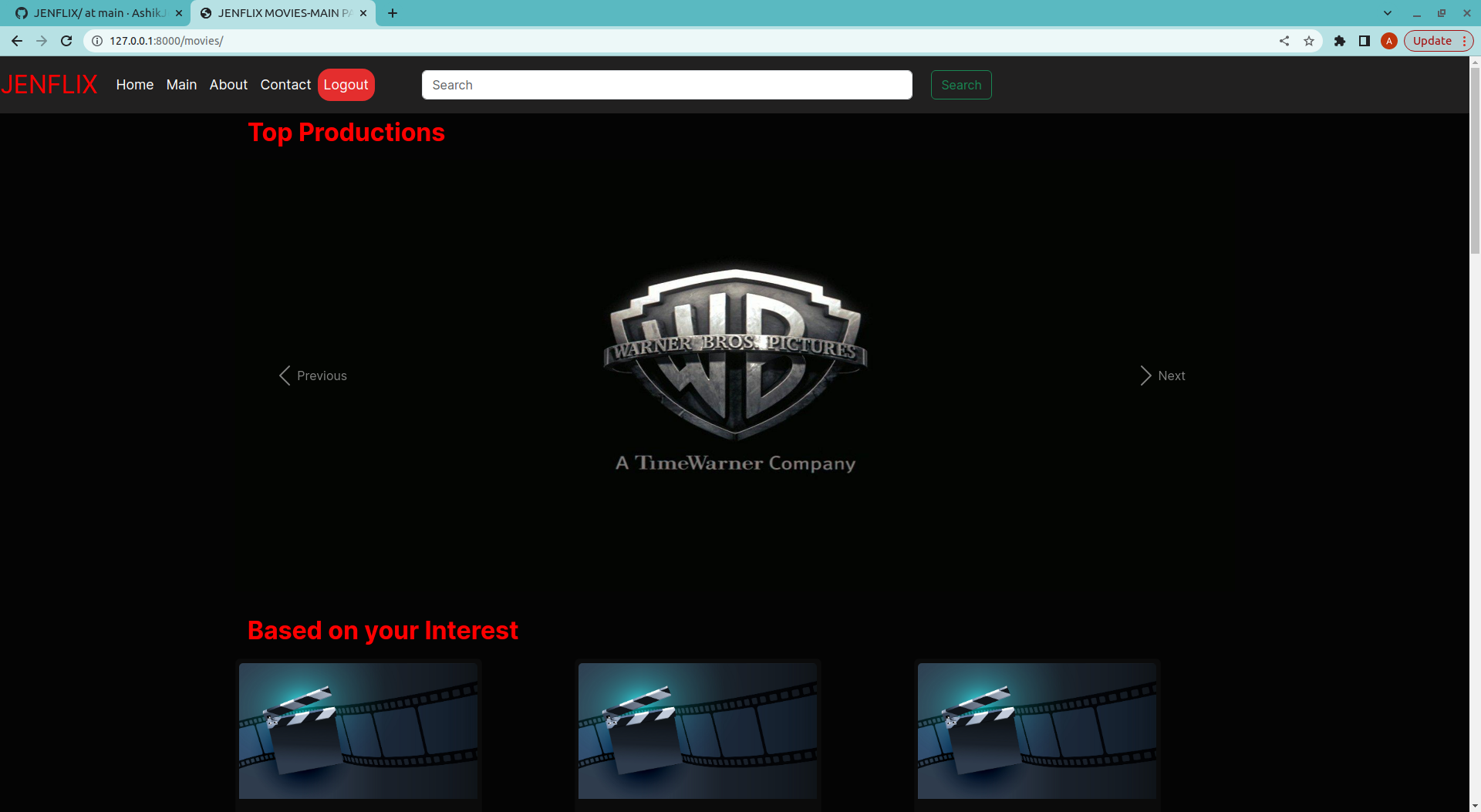Viewport: 1481px width, 812px height.
Task: Open the Home nav link
Action: [135, 85]
